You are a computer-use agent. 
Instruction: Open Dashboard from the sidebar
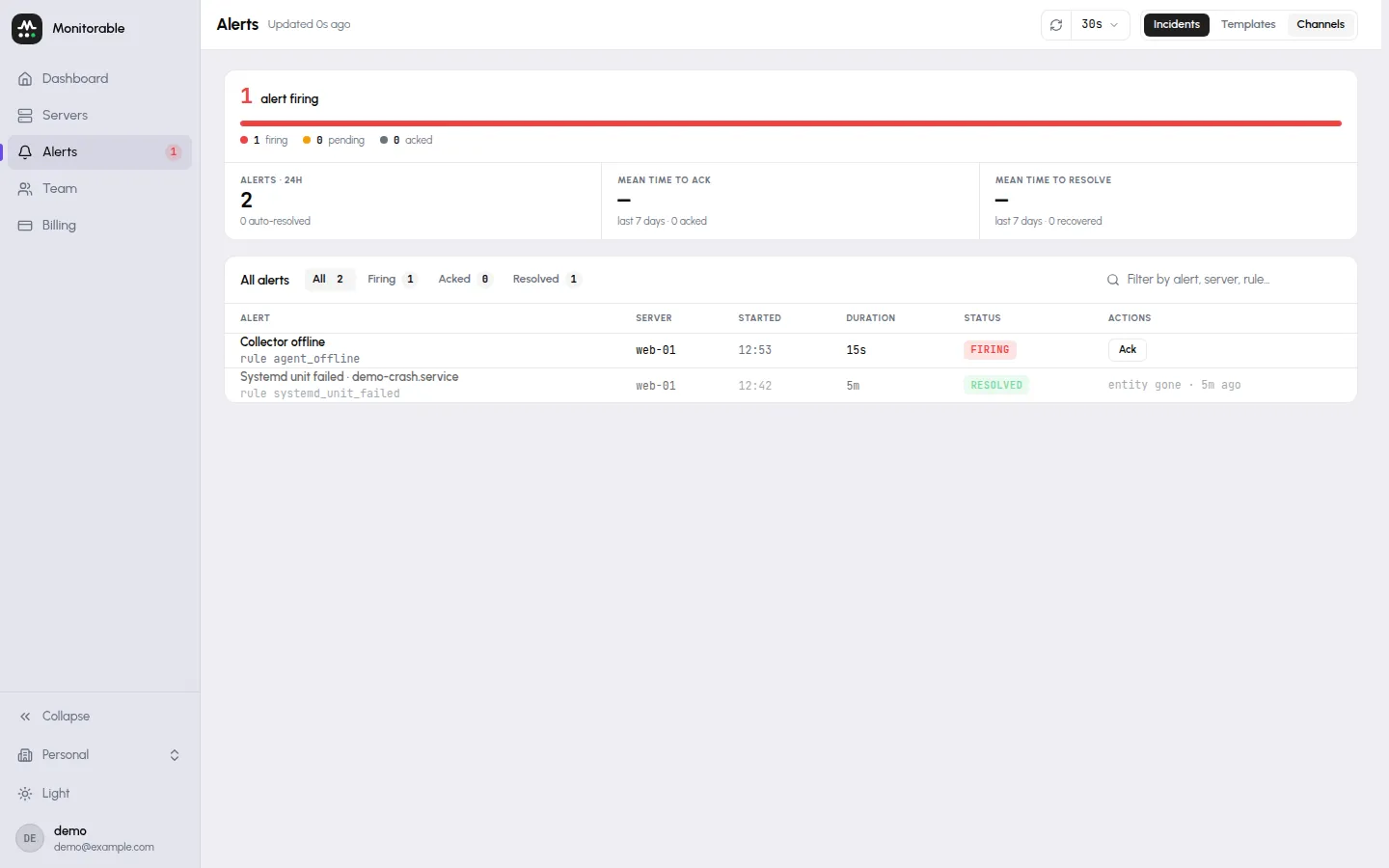[x=99, y=79]
